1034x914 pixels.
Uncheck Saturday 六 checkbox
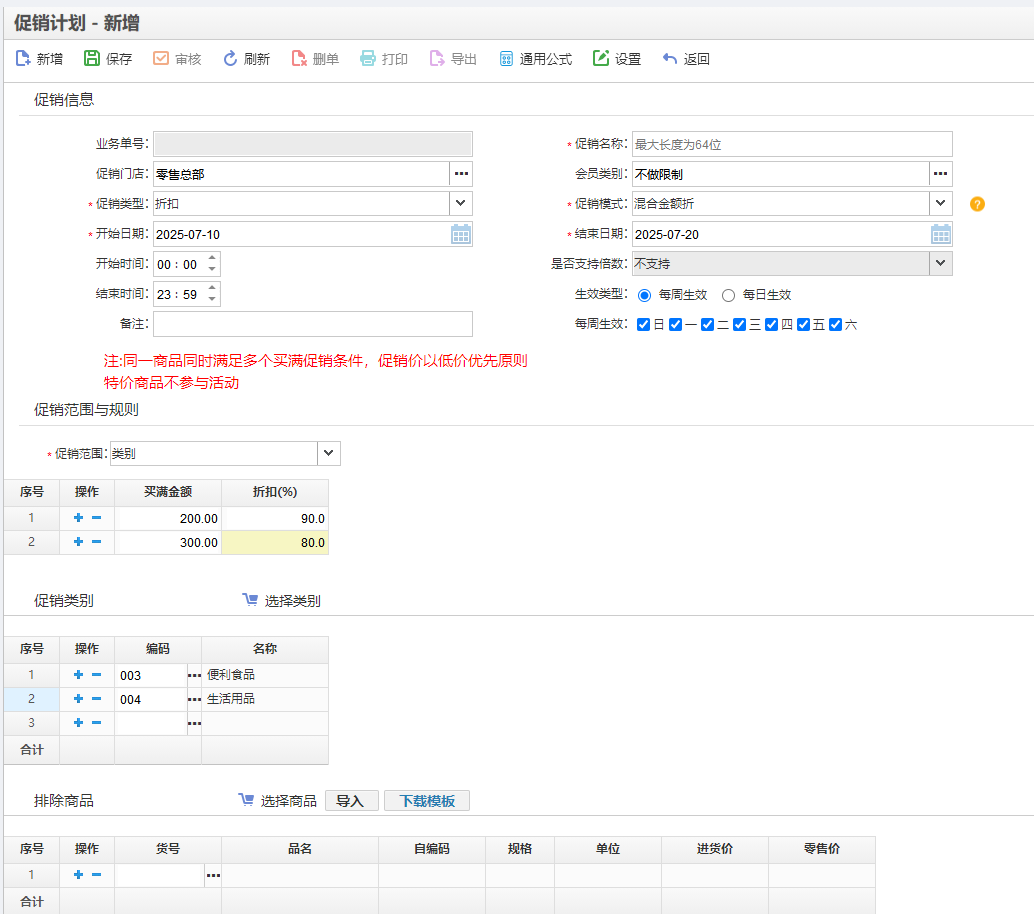point(836,324)
